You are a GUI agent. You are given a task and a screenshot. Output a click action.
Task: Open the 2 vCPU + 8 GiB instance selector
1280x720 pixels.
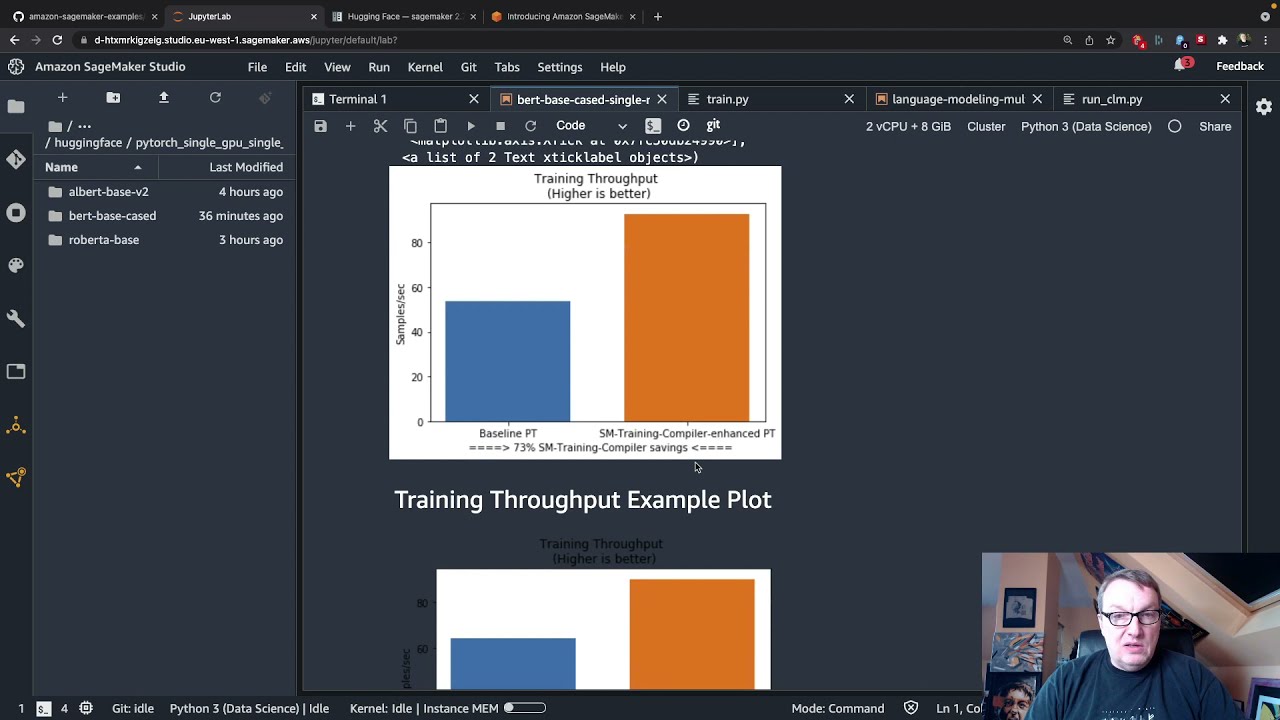[908, 126]
